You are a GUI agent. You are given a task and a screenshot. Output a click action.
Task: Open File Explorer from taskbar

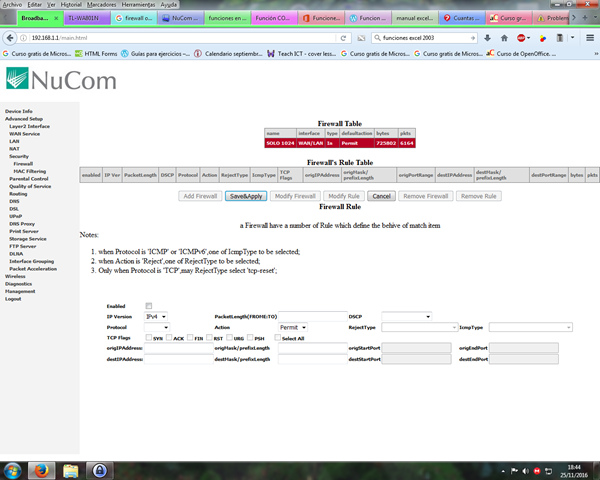click(70, 470)
